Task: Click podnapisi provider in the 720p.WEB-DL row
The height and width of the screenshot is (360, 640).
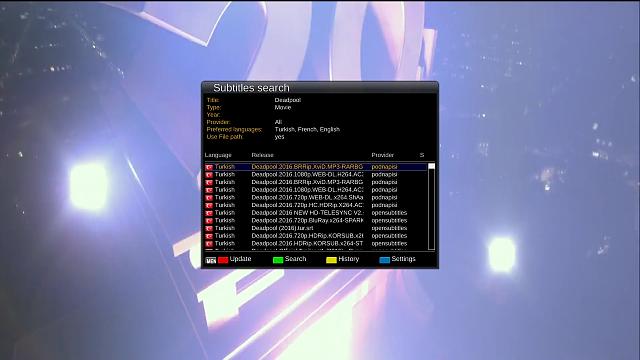Action: (384, 198)
